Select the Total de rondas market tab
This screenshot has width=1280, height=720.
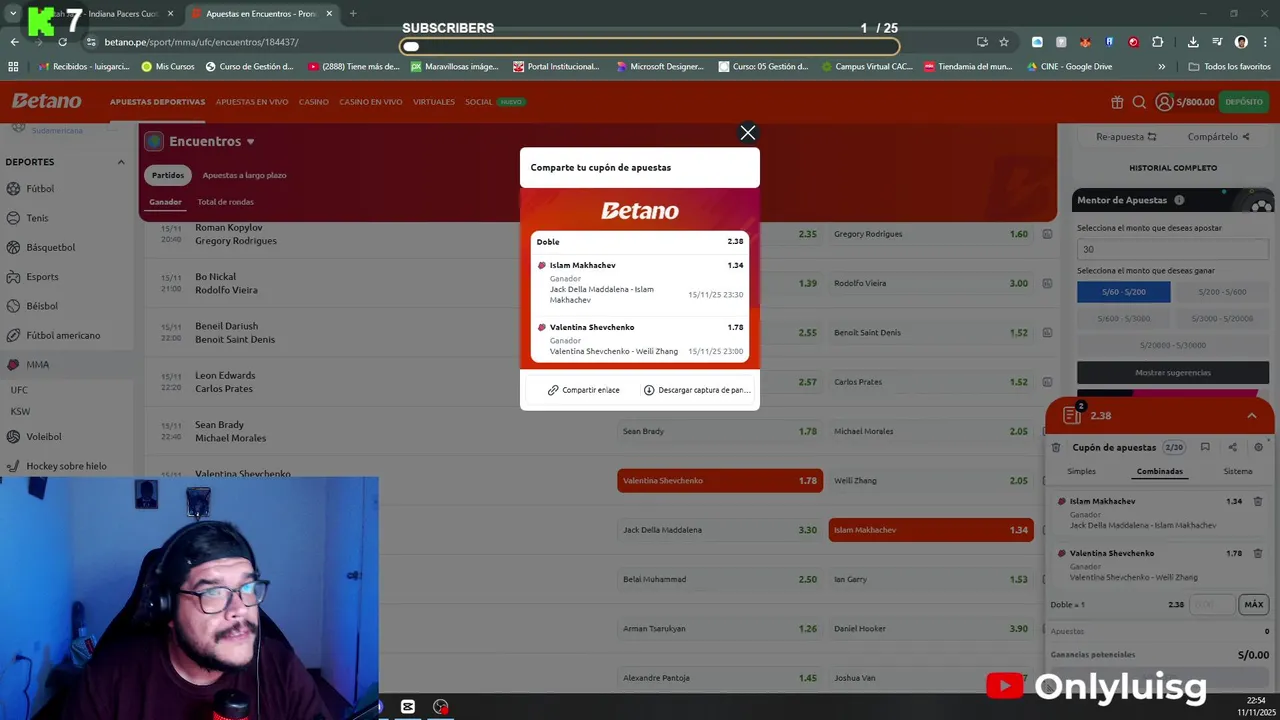(x=225, y=202)
